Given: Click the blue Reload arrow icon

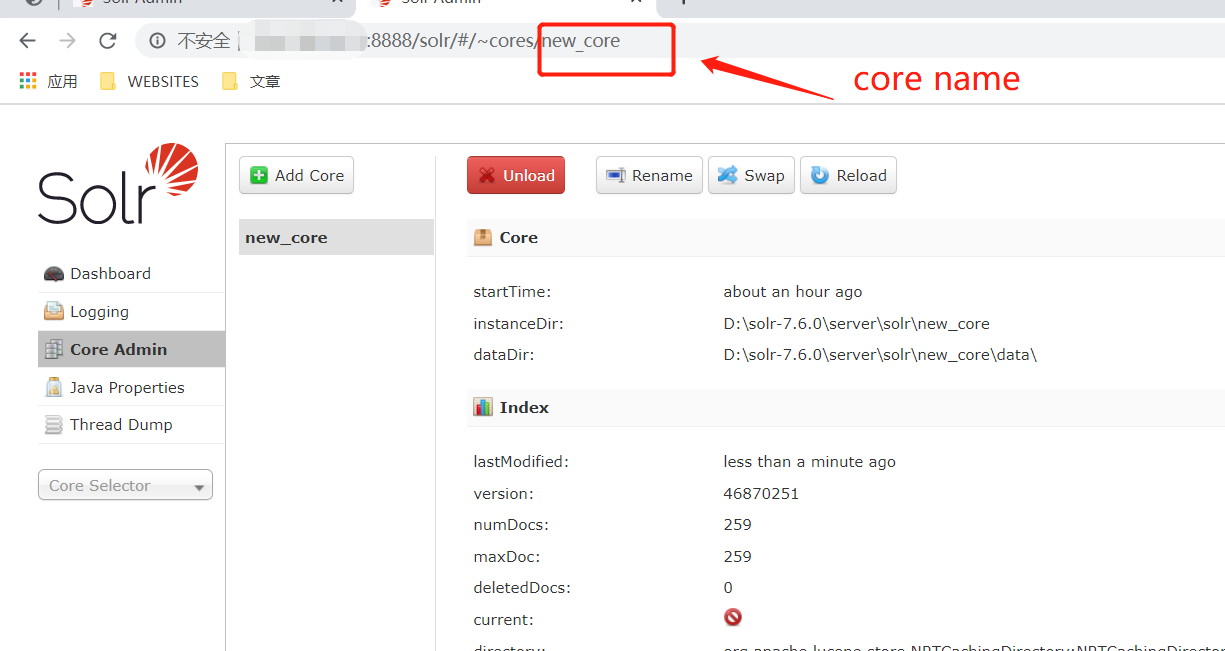Looking at the screenshot, I should 822,175.
